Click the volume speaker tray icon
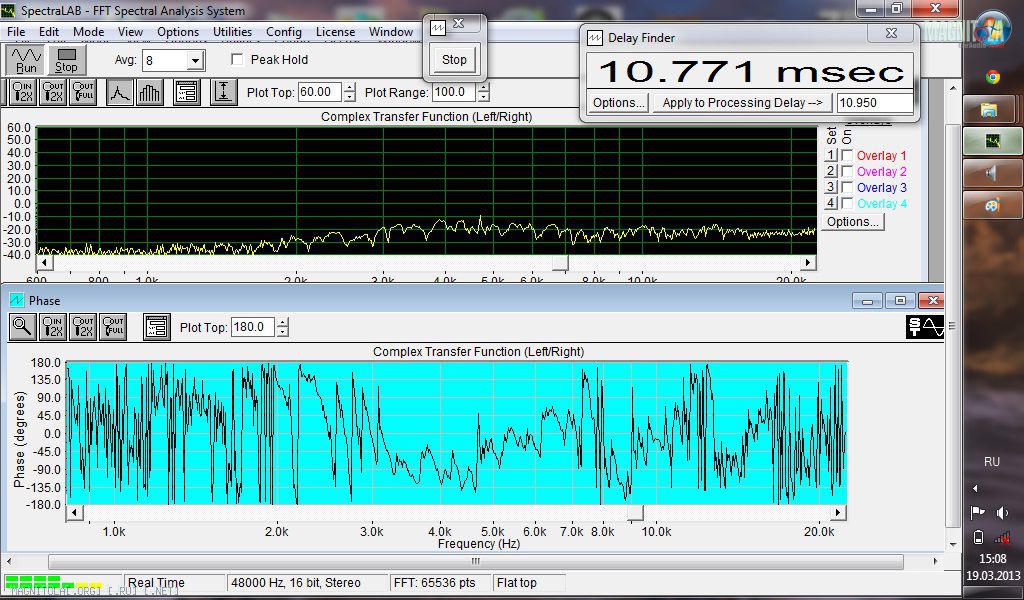1024x600 pixels. click(1002, 513)
